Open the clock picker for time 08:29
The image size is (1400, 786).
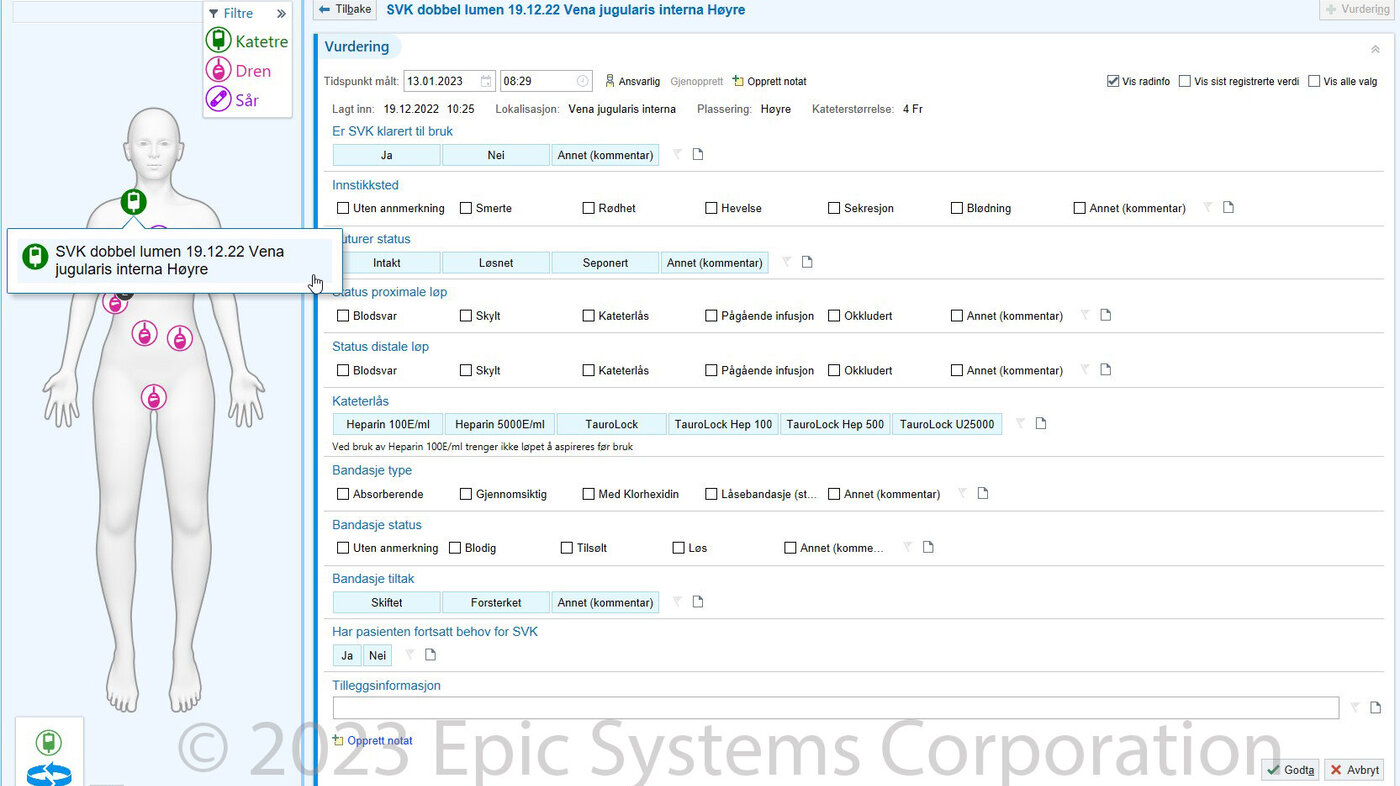coord(583,81)
